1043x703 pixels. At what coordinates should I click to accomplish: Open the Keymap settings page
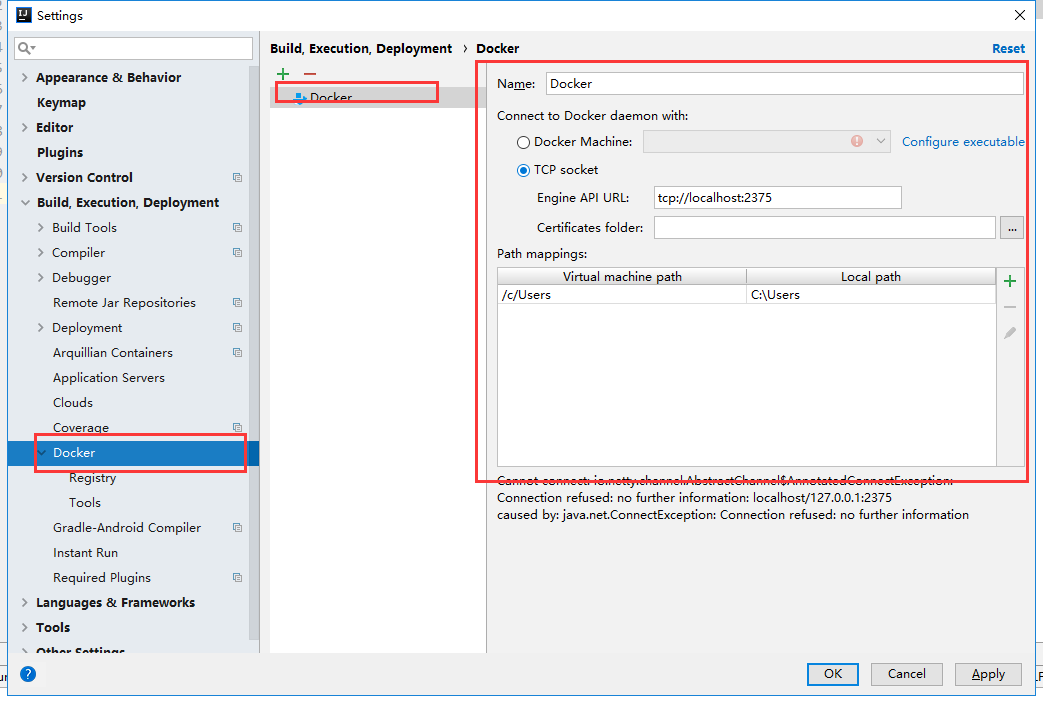pos(61,103)
